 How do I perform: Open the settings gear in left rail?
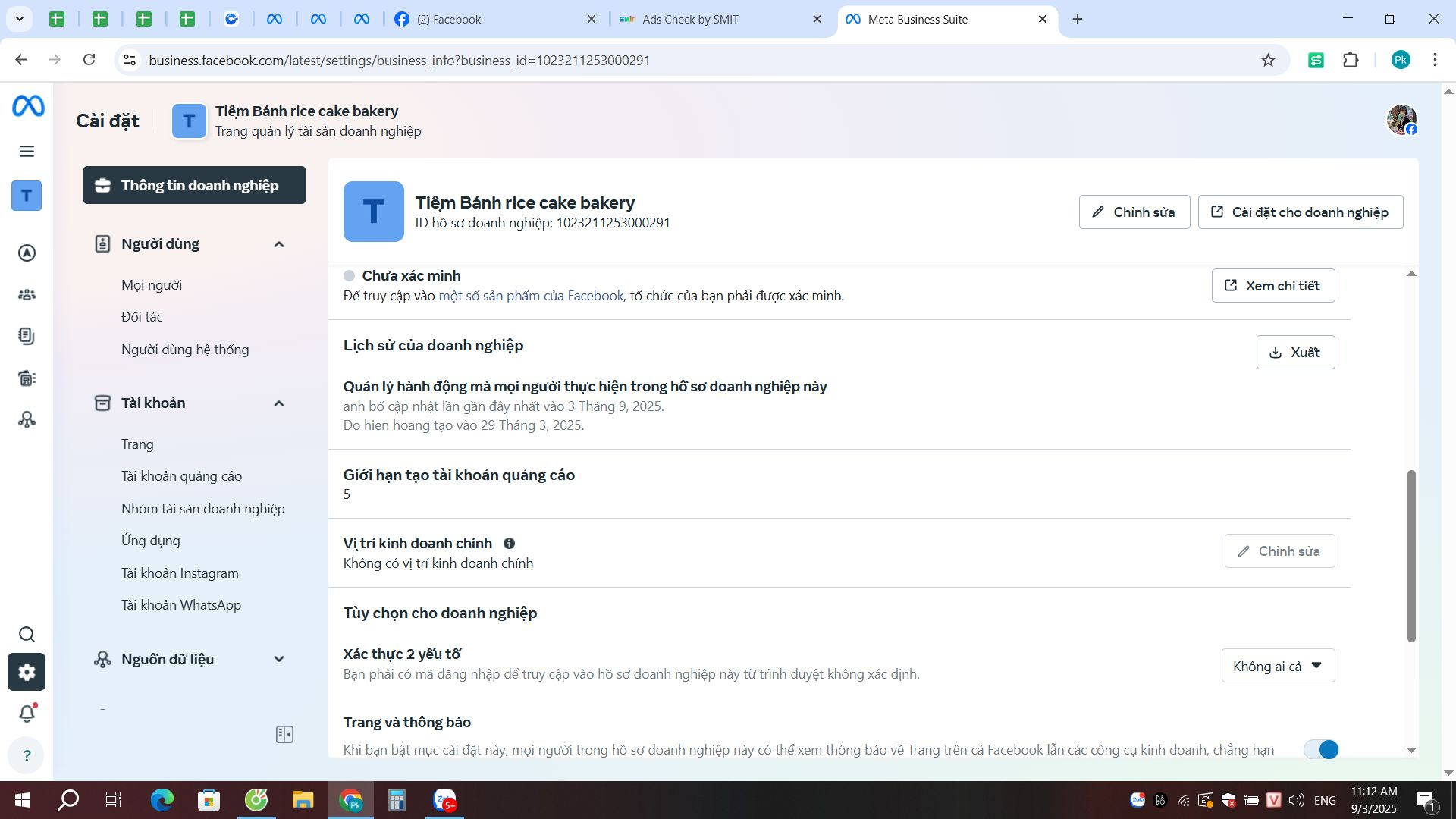(27, 672)
